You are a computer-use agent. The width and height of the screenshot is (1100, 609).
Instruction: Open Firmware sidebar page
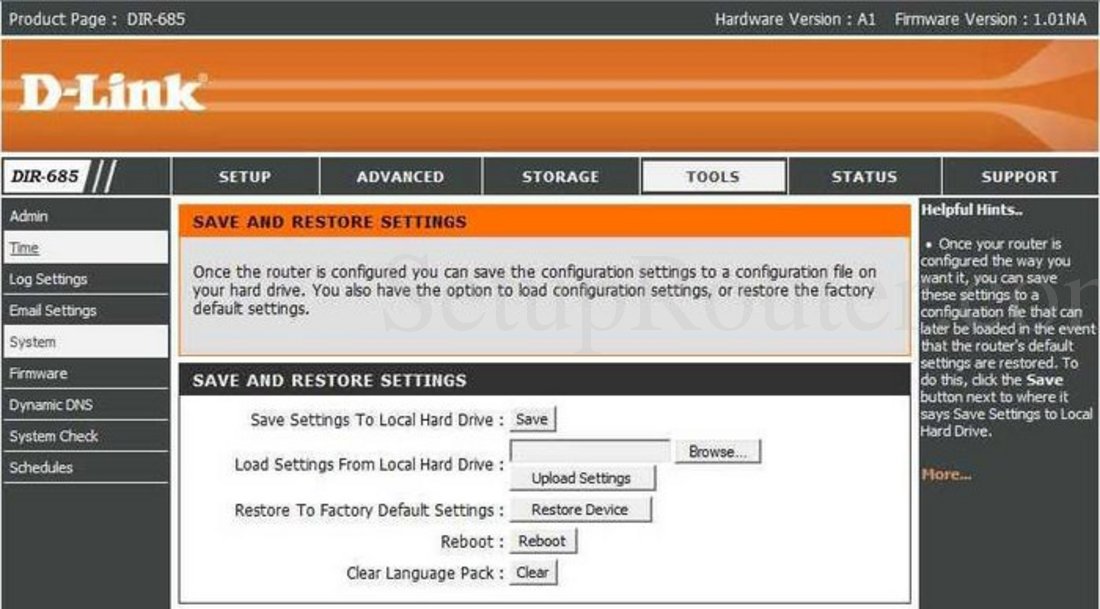(85, 373)
